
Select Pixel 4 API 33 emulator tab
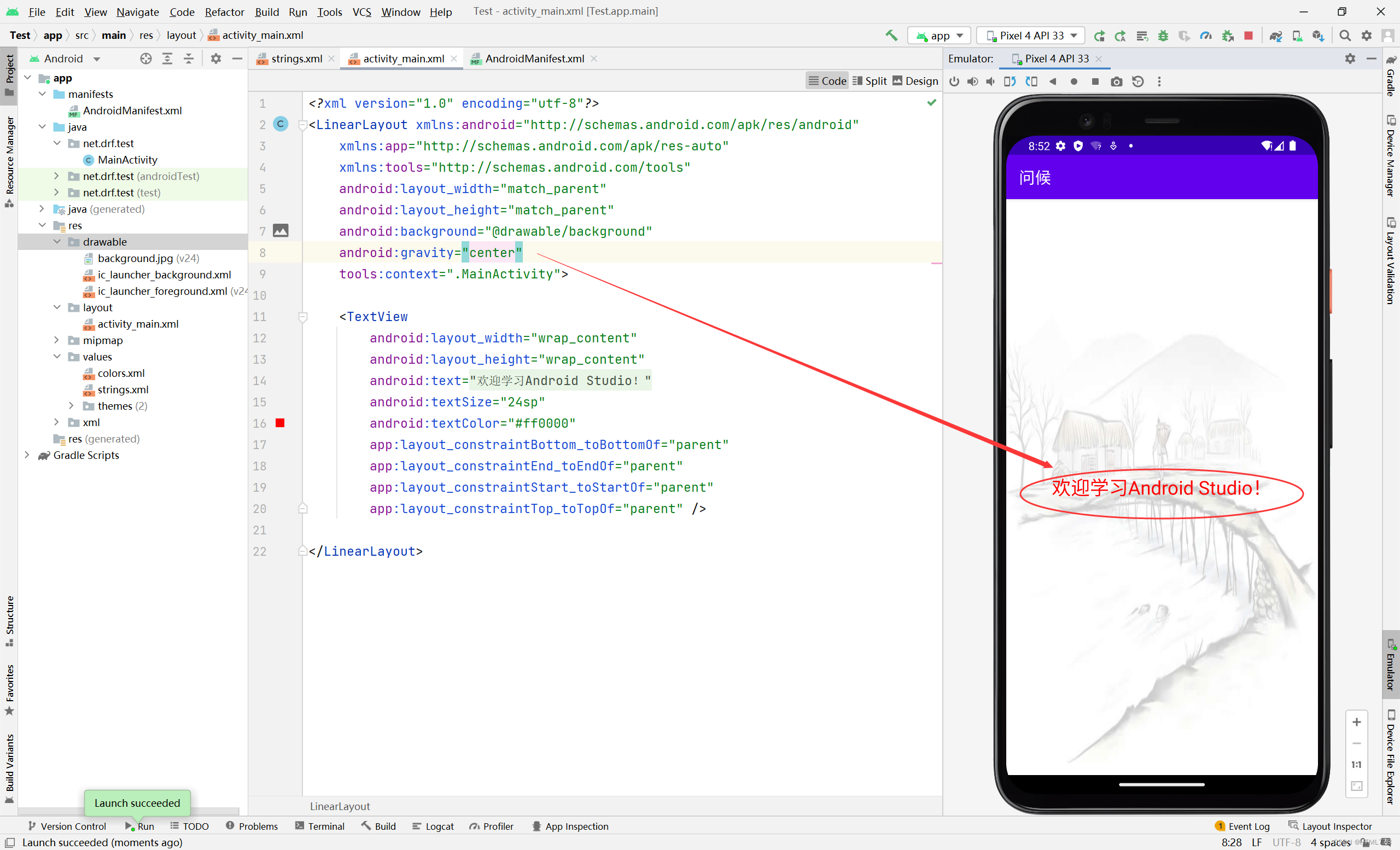pos(1057,59)
